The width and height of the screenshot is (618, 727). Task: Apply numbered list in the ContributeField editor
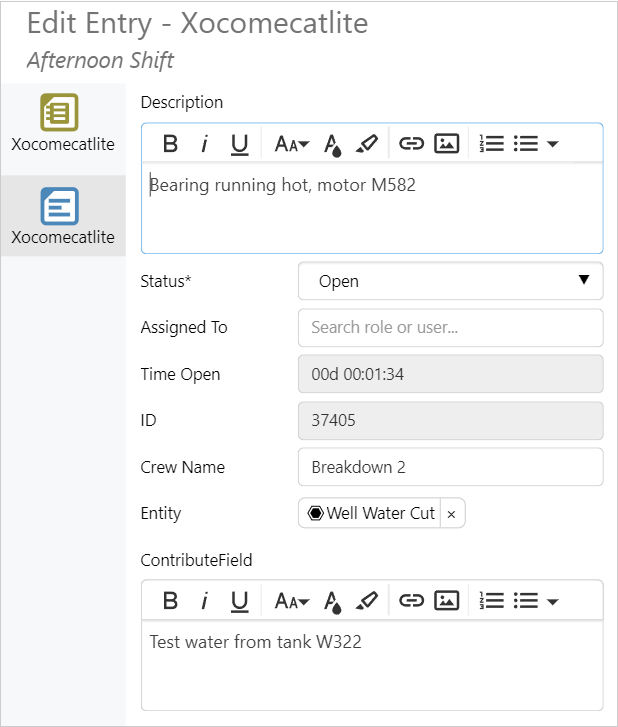pyautogui.click(x=492, y=601)
